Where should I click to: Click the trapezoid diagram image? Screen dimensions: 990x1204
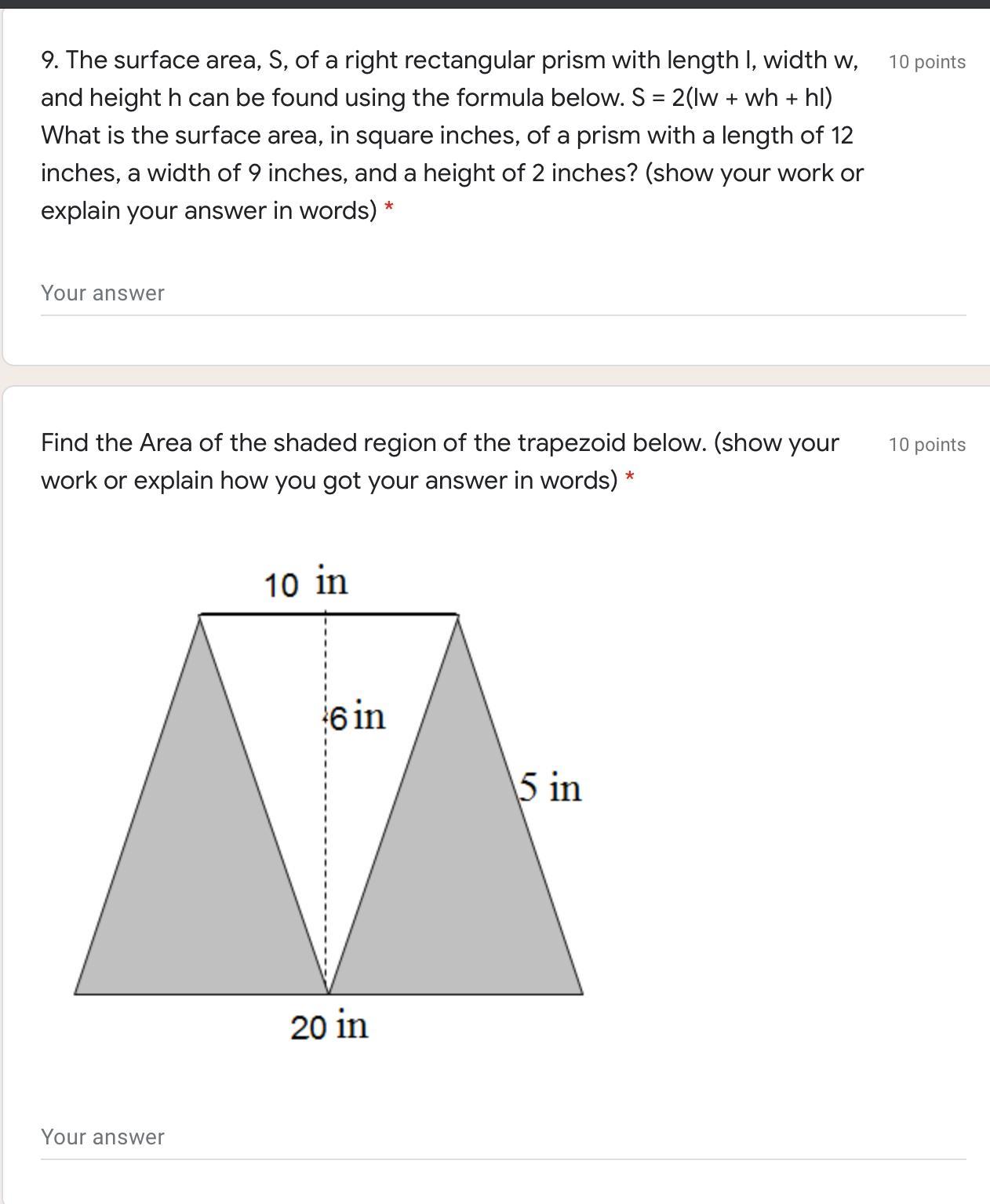tap(329, 800)
